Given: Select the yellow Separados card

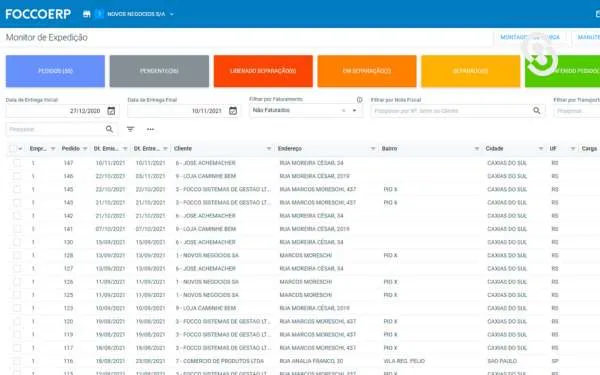Looking at the screenshot, I should pos(471,71).
